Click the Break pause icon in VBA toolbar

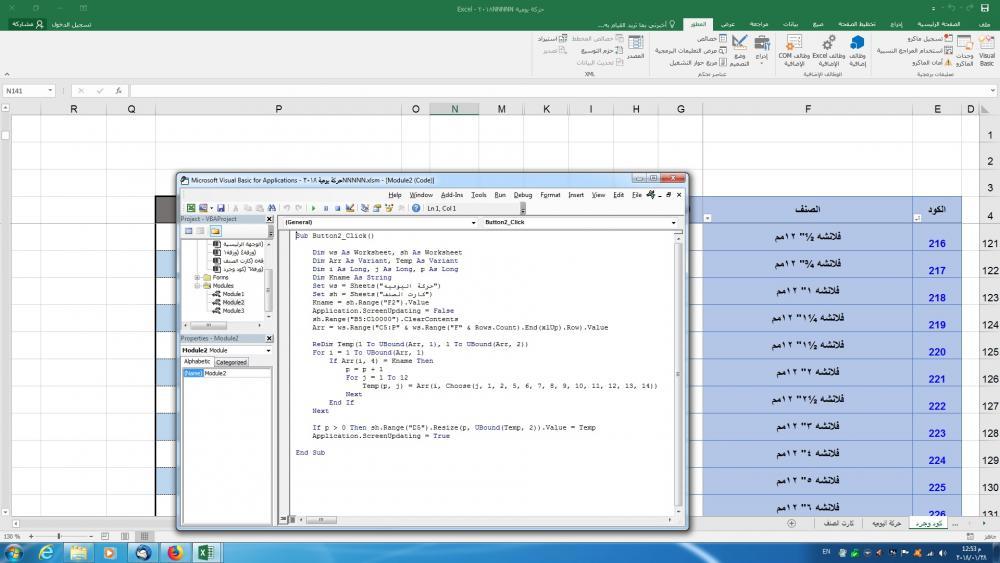[325, 208]
